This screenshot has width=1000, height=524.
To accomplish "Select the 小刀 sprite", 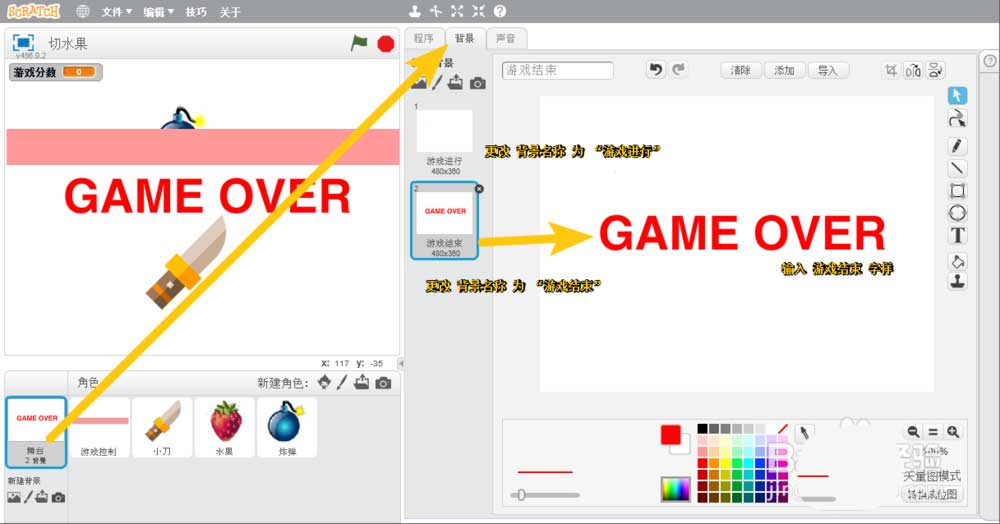I will tap(162, 428).
